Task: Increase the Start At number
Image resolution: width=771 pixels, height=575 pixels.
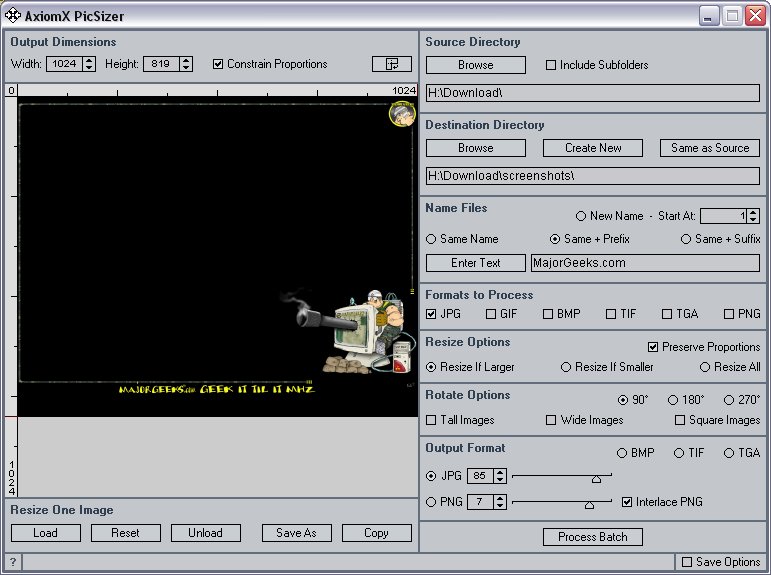Action: (x=753, y=212)
